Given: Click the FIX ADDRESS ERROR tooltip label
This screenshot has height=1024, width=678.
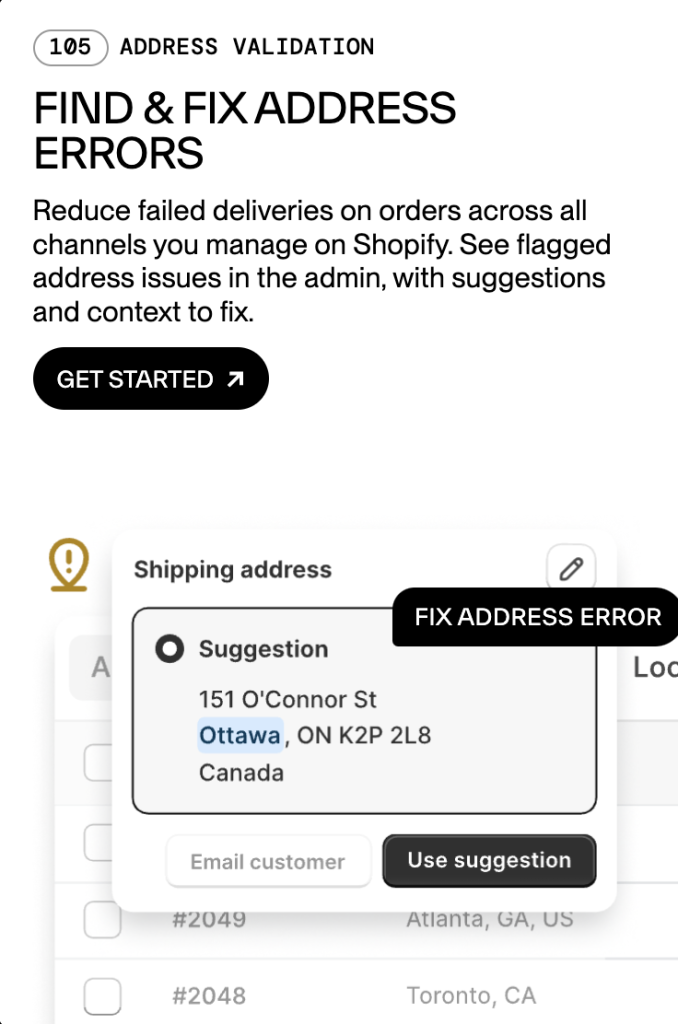Looking at the screenshot, I should point(537,616).
